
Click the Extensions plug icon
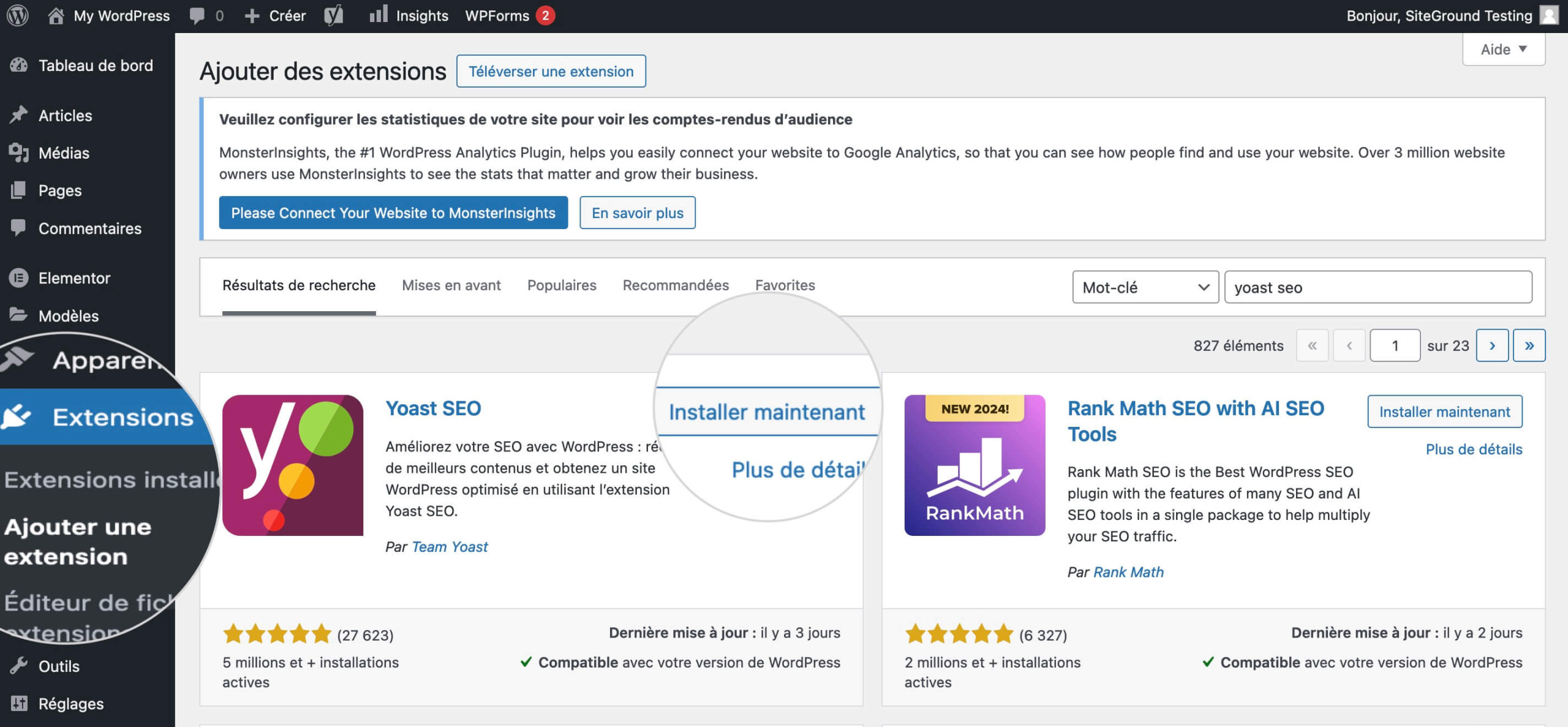(x=16, y=416)
